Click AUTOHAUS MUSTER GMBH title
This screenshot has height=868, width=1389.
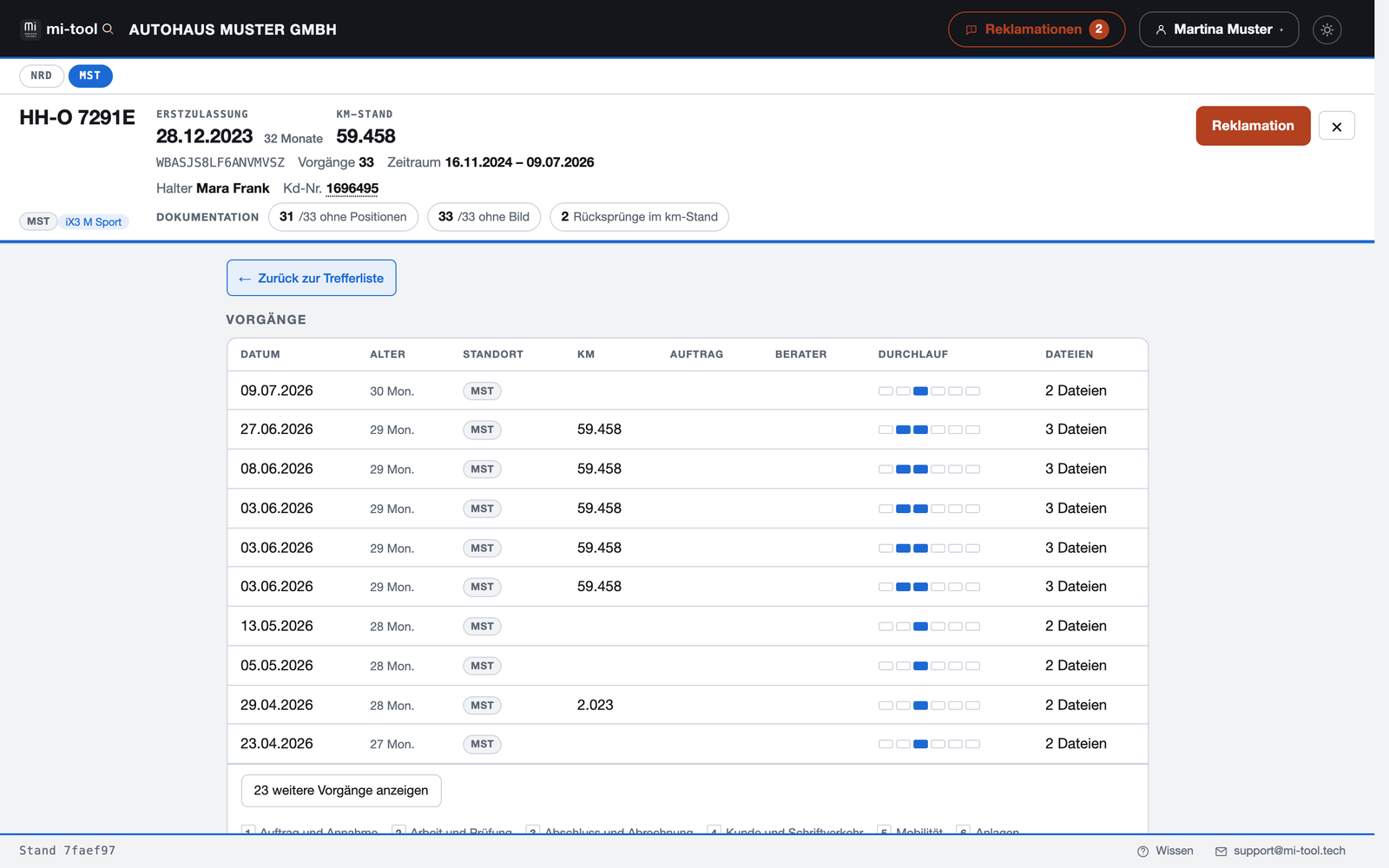(x=233, y=30)
